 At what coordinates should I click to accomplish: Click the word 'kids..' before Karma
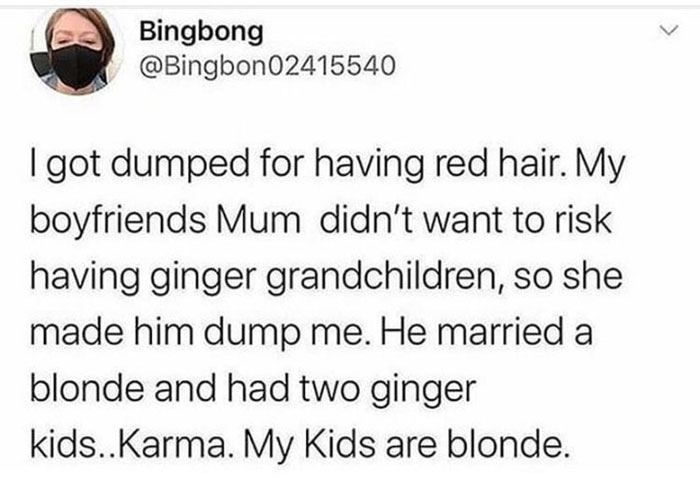click(x=74, y=445)
